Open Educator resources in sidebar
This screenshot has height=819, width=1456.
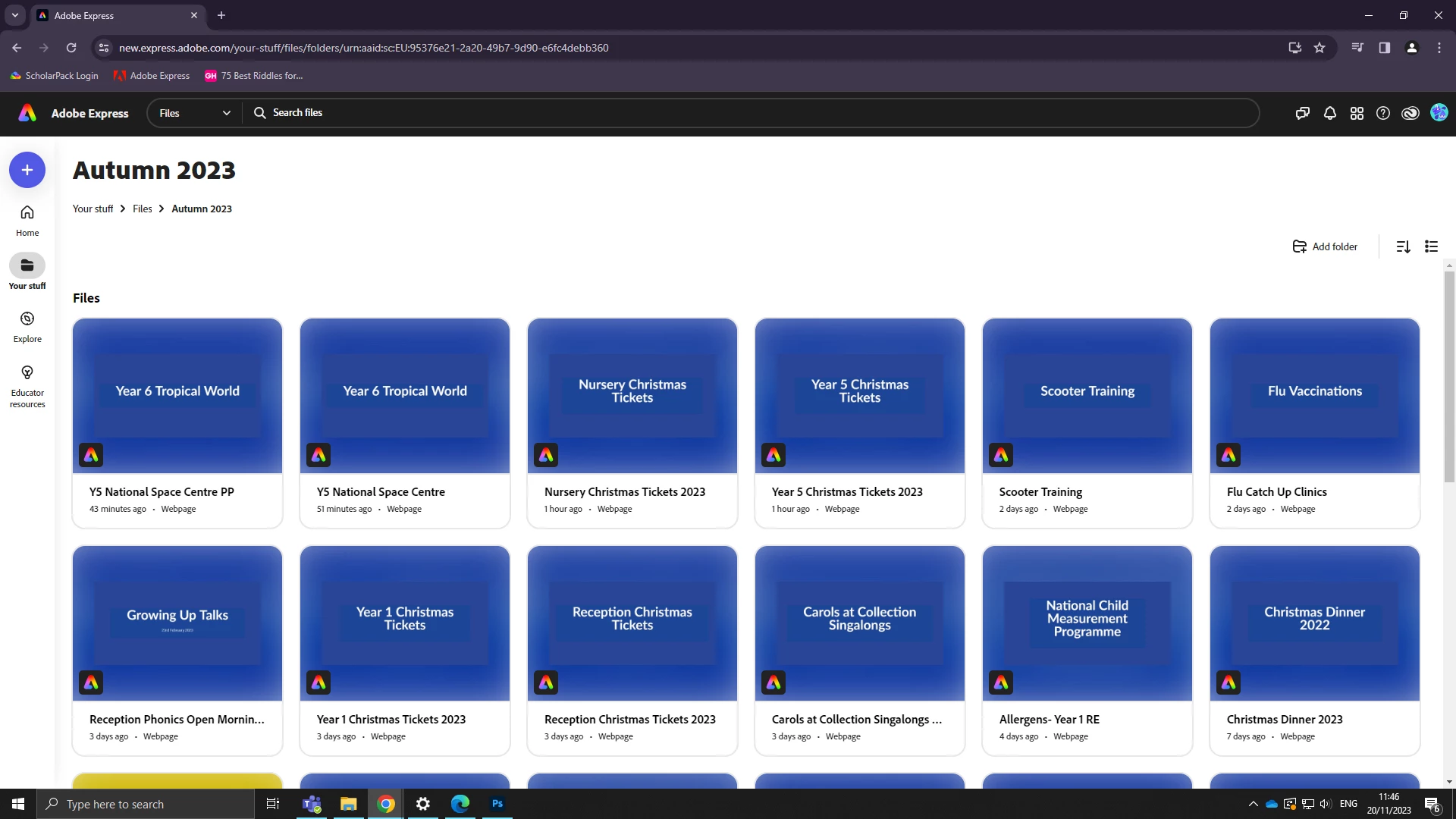(x=27, y=386)
